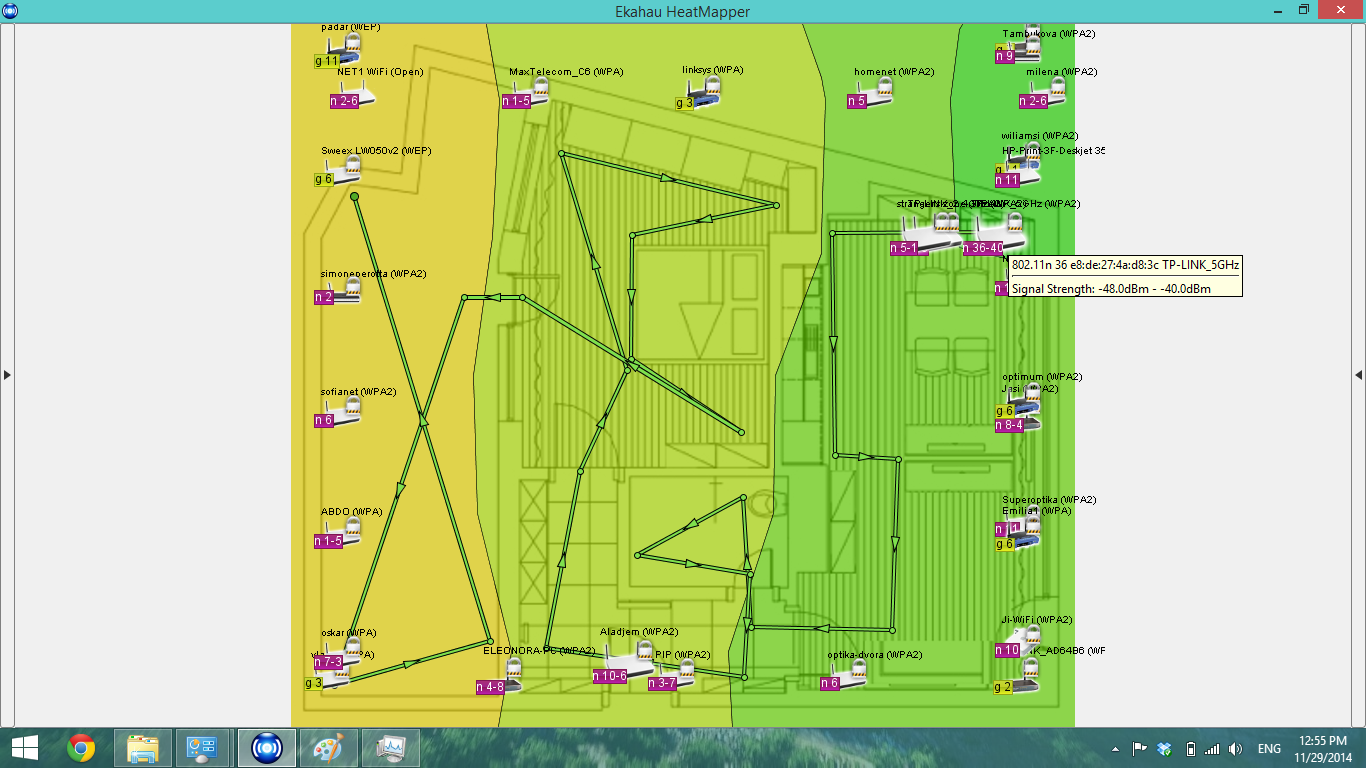Open File Explorer from the taskbar
1366x768 pixels.
pyautogui.click(x=142, y=748)
